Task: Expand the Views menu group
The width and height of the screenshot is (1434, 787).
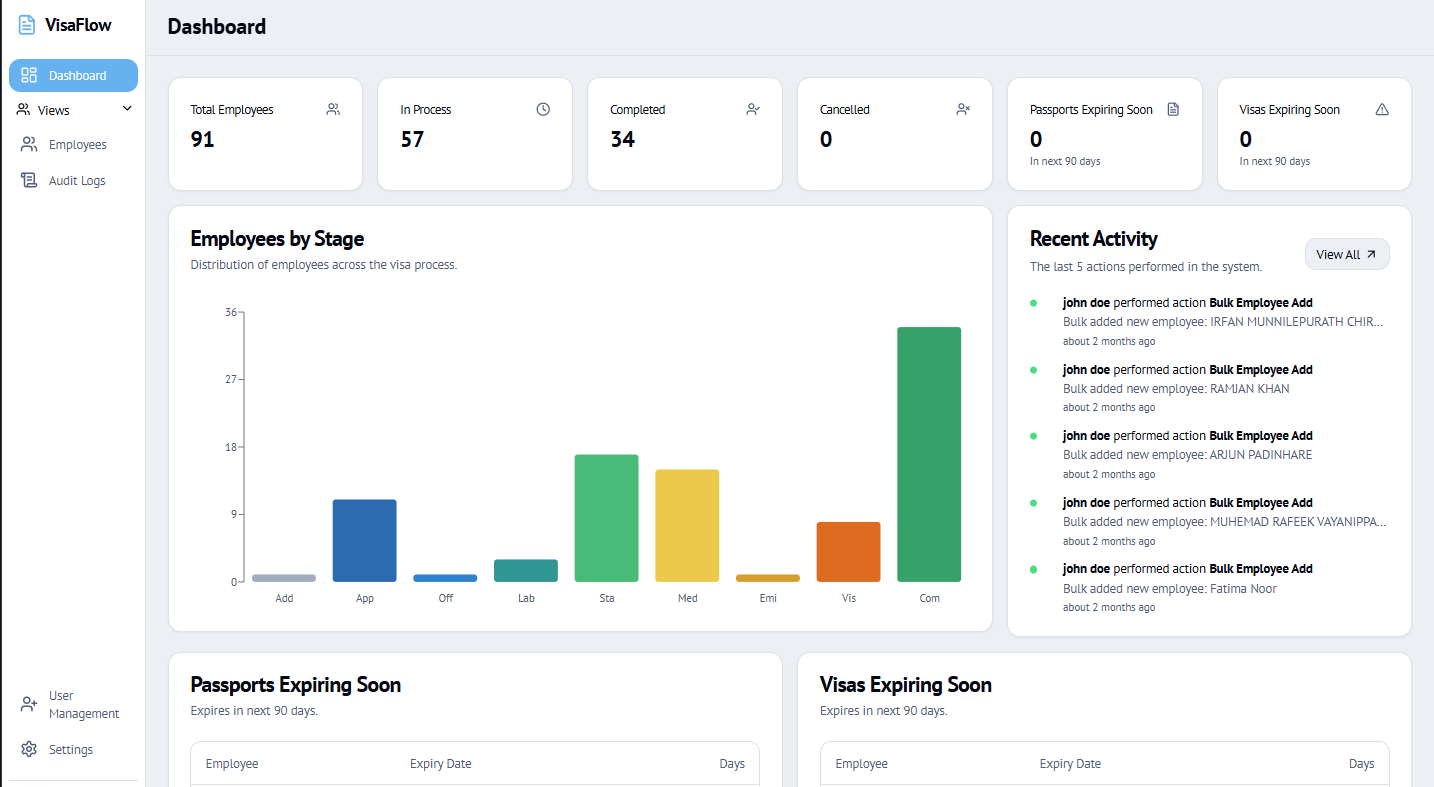Action: (74, 110)
